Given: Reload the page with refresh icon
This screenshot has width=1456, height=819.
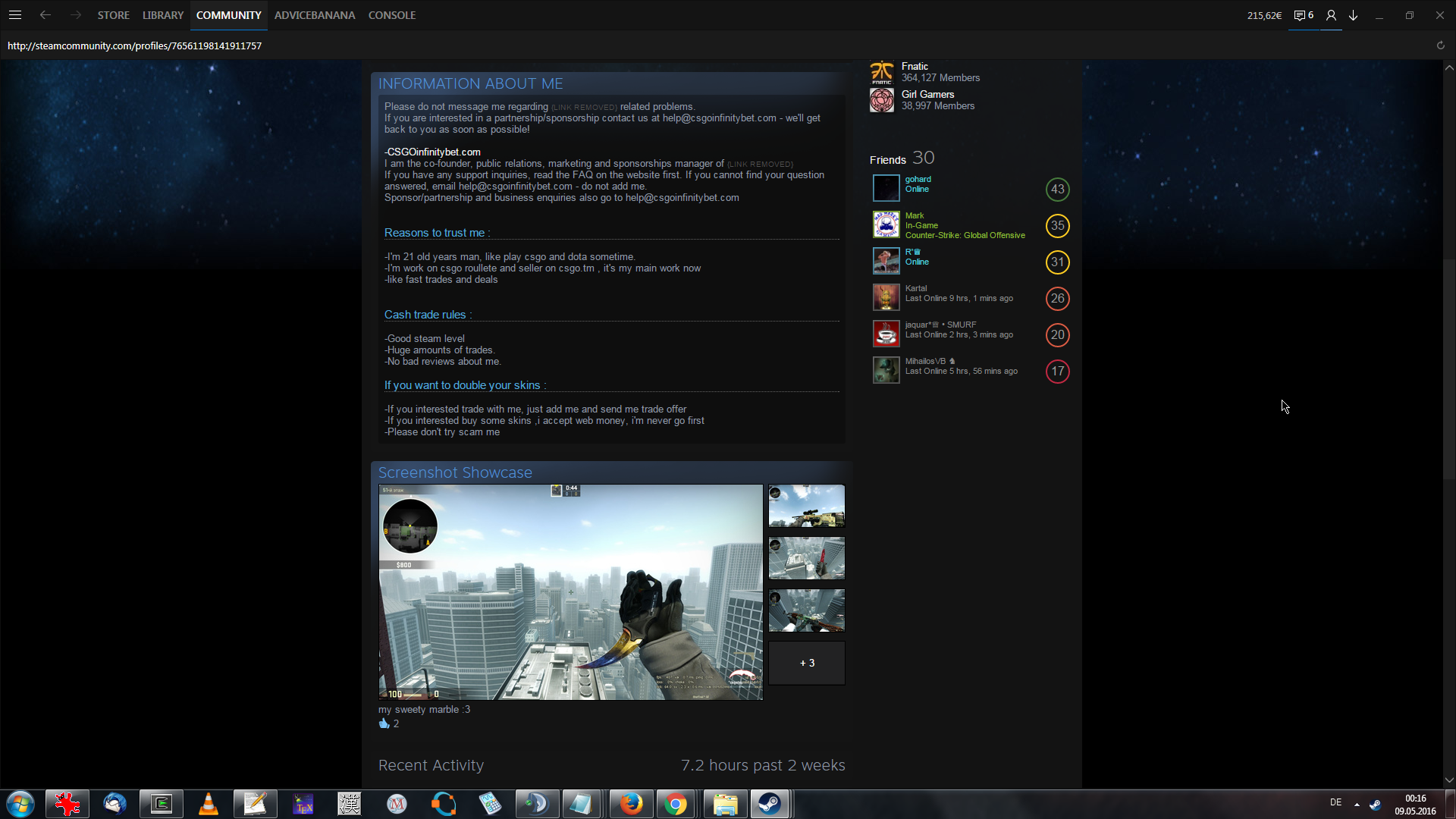Looking at the screenshot, I should [x=1440, y=45].
